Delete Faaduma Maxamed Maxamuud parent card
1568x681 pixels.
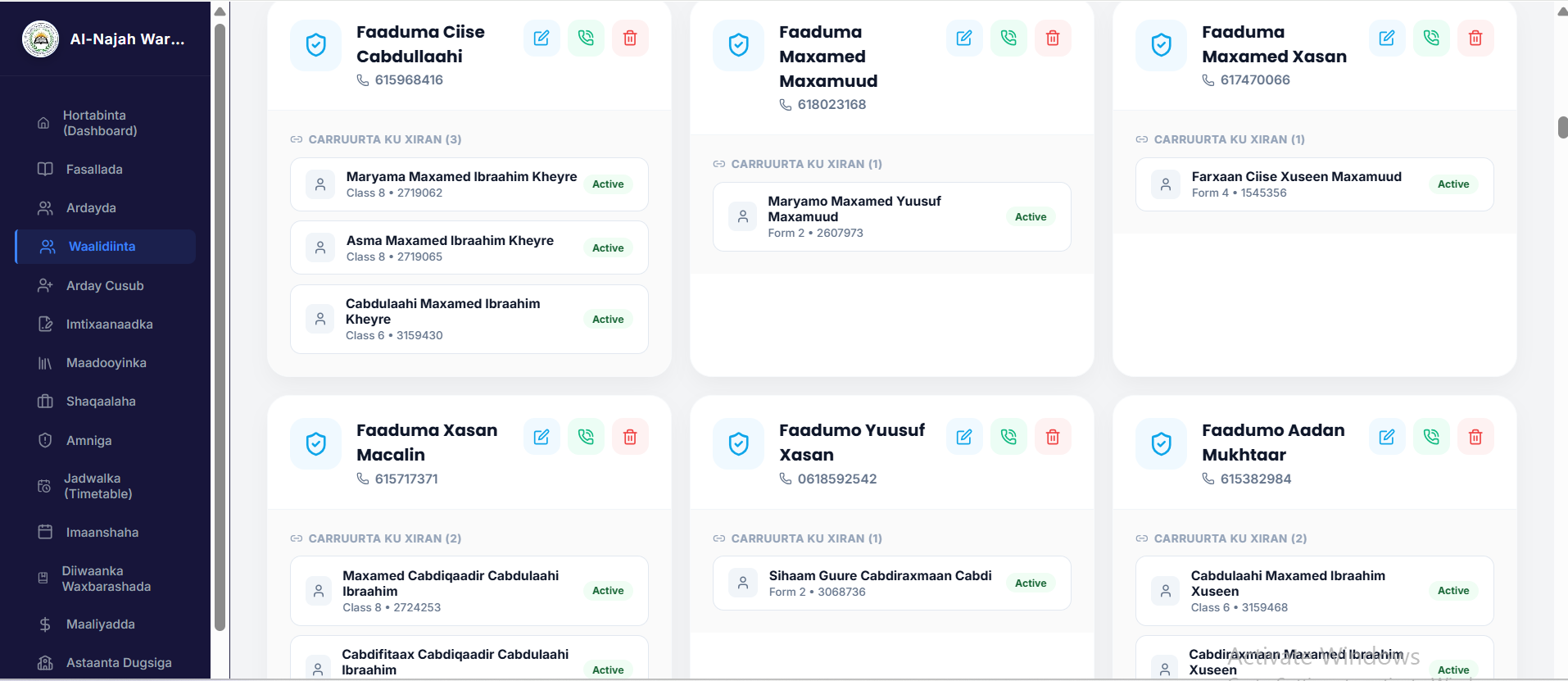click(x=1053, y=39)
